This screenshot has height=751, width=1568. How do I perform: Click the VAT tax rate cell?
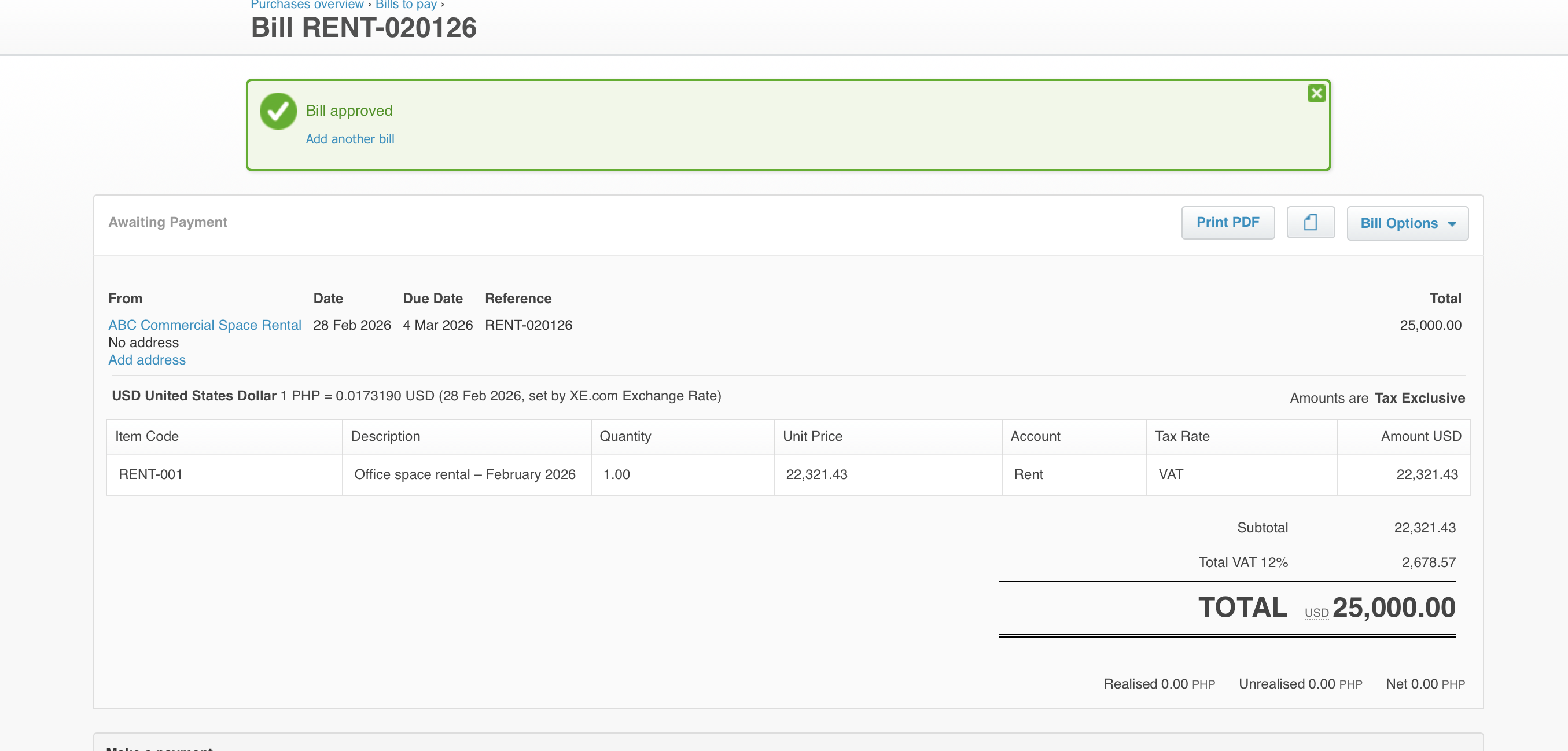coord(1170,474)
